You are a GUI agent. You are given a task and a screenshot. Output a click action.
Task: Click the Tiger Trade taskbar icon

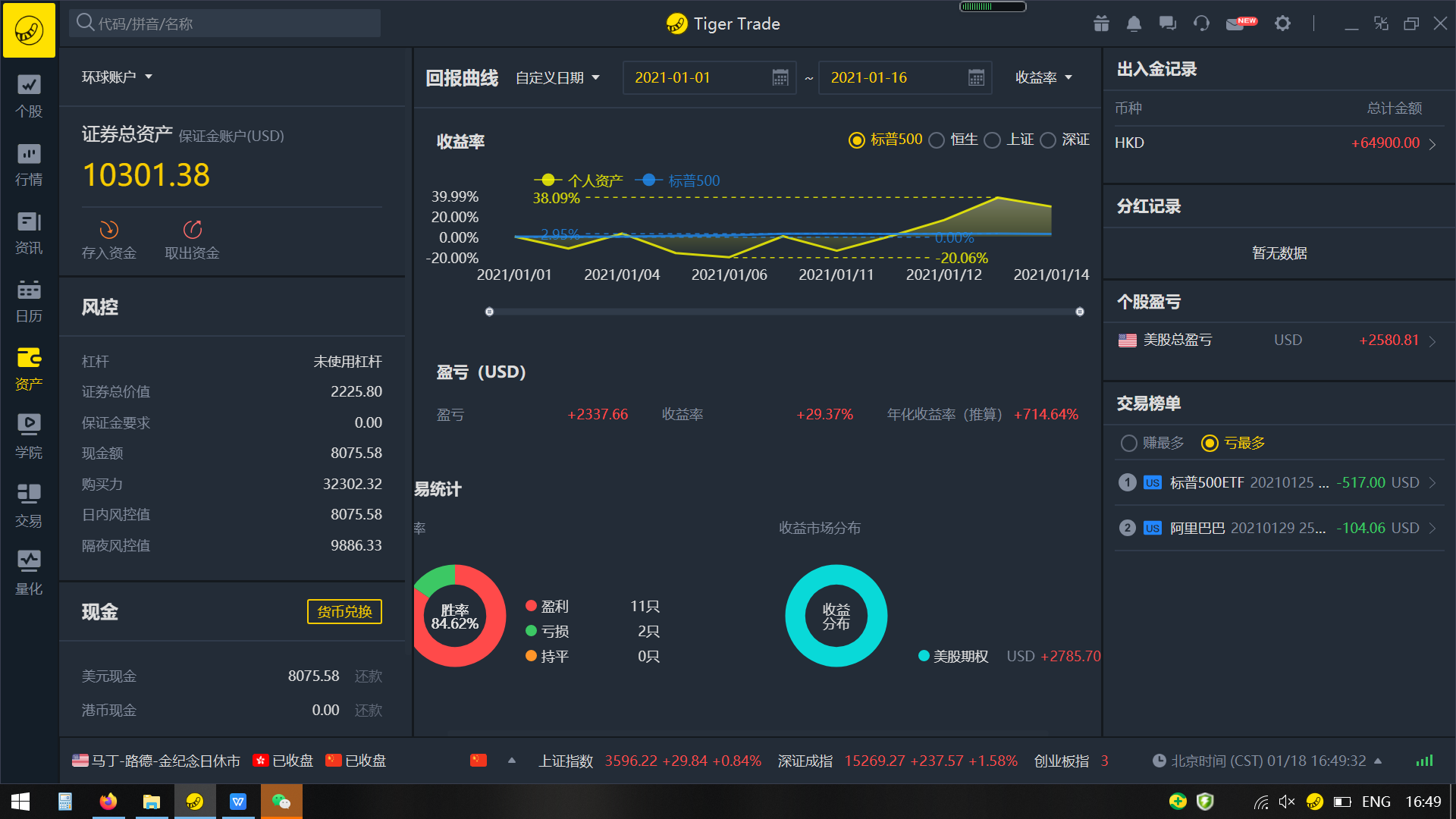(195, 802)
